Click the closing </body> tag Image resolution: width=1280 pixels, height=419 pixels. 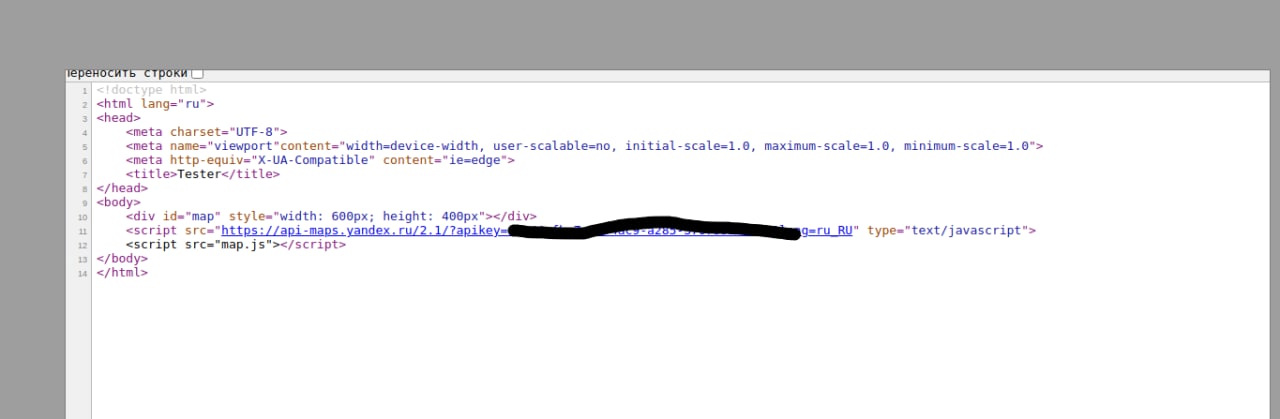122,258
